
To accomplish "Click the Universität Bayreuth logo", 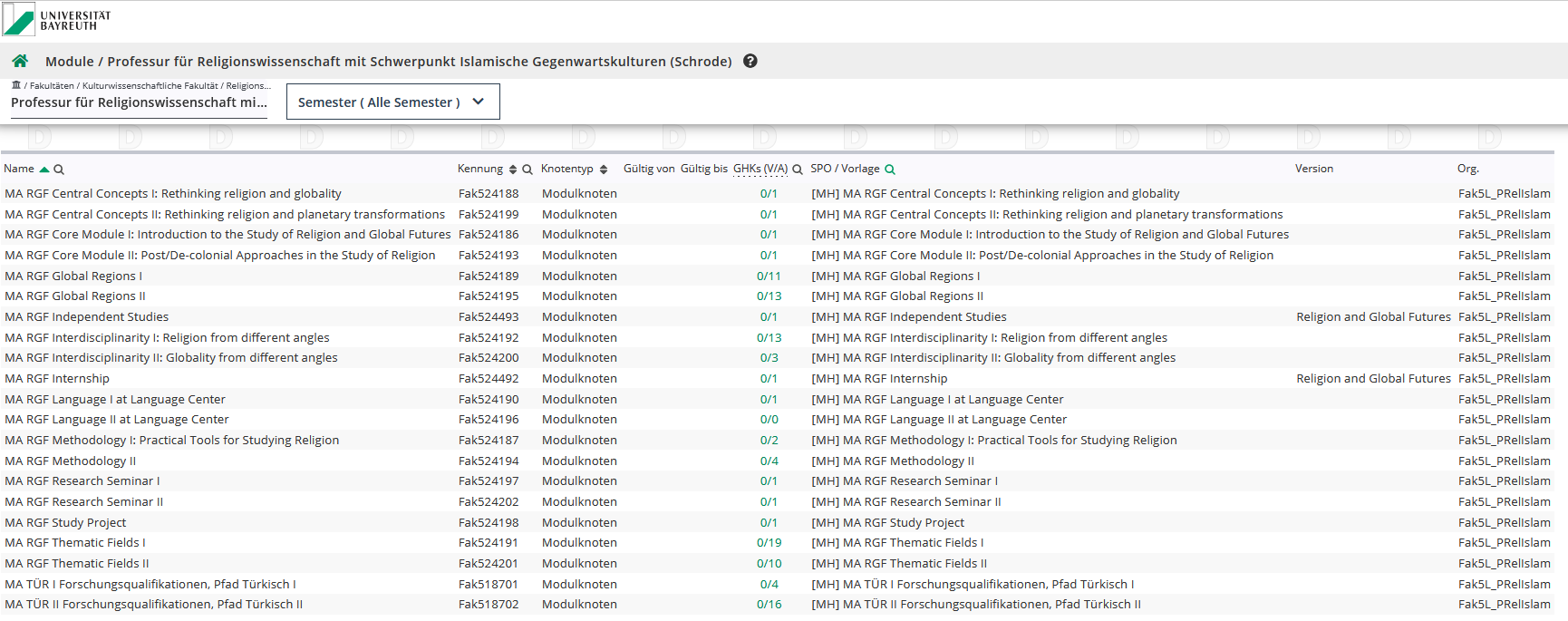I will [x=58, y=19].
